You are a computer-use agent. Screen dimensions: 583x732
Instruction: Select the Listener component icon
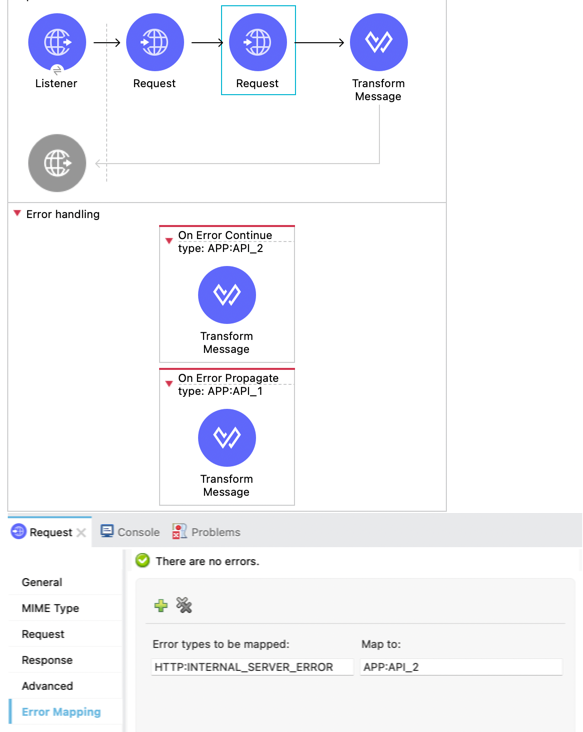point(57,42)
